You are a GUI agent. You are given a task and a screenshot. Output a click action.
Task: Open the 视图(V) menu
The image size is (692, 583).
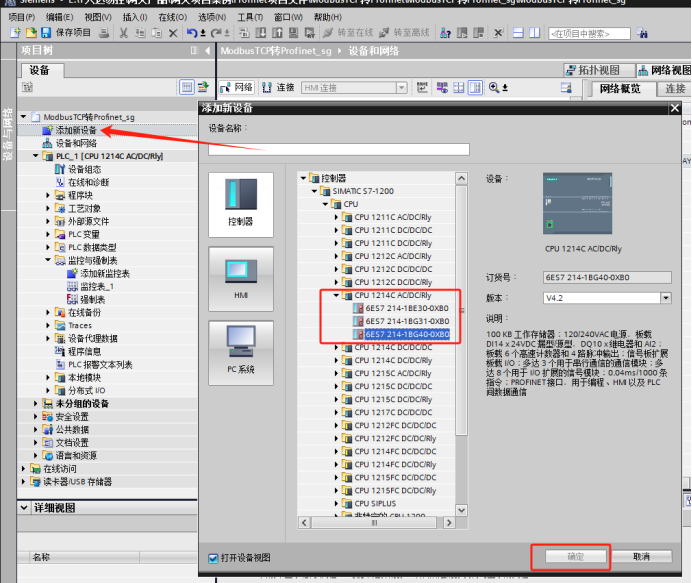coord(98,17)
